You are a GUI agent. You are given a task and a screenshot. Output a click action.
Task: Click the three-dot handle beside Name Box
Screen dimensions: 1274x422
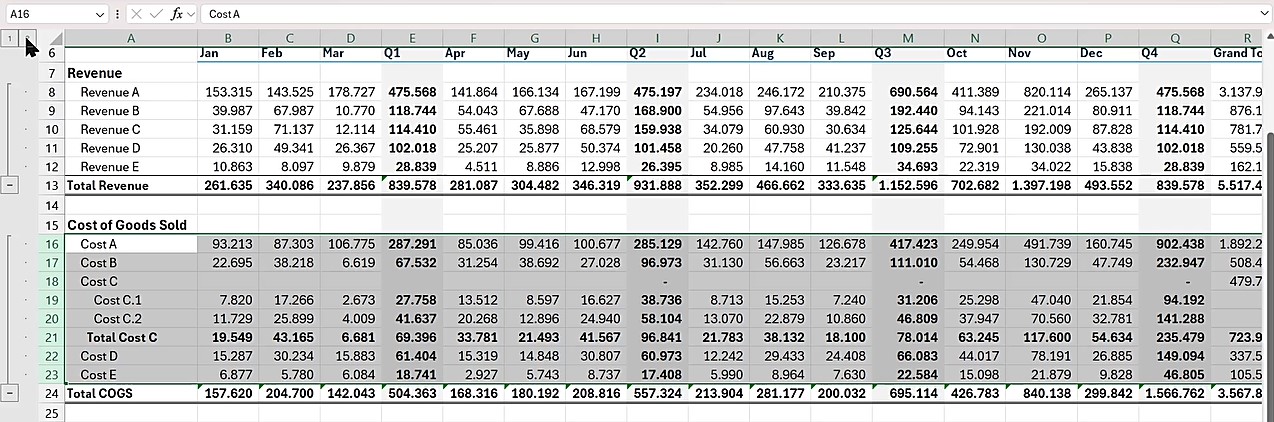(118, 14)
